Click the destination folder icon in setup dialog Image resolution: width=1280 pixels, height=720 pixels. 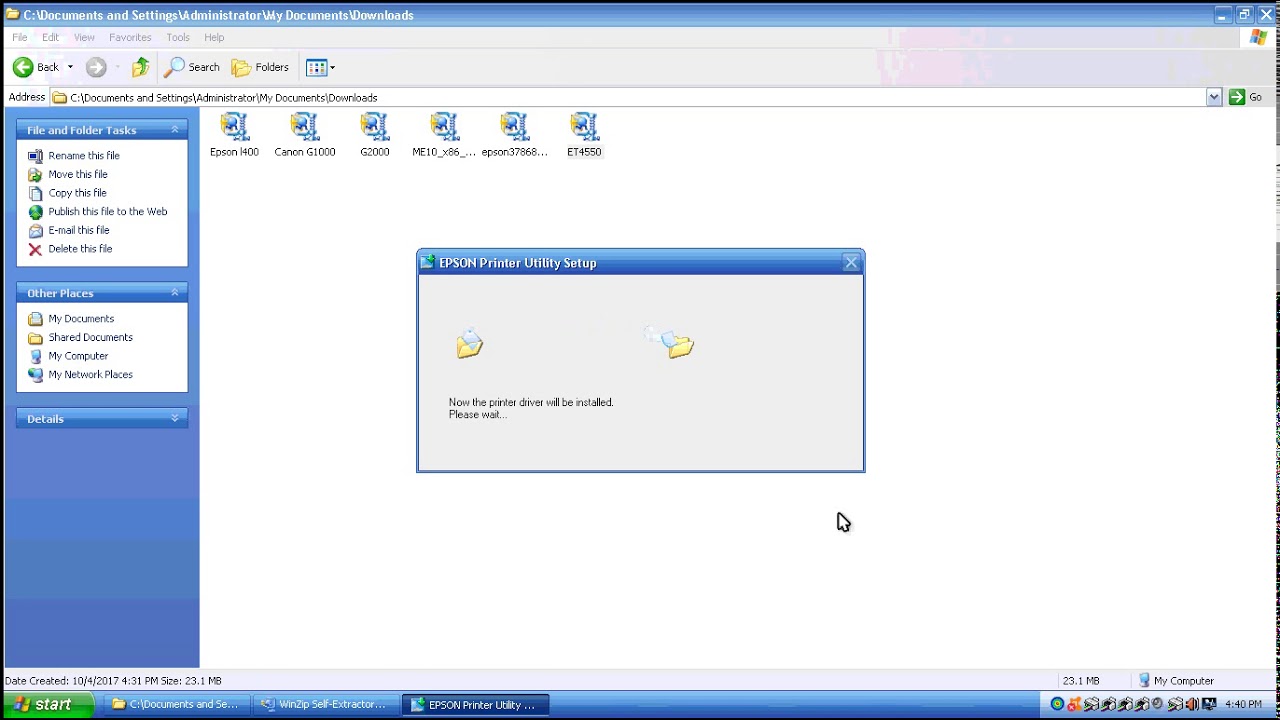click(x=679, y=344)
